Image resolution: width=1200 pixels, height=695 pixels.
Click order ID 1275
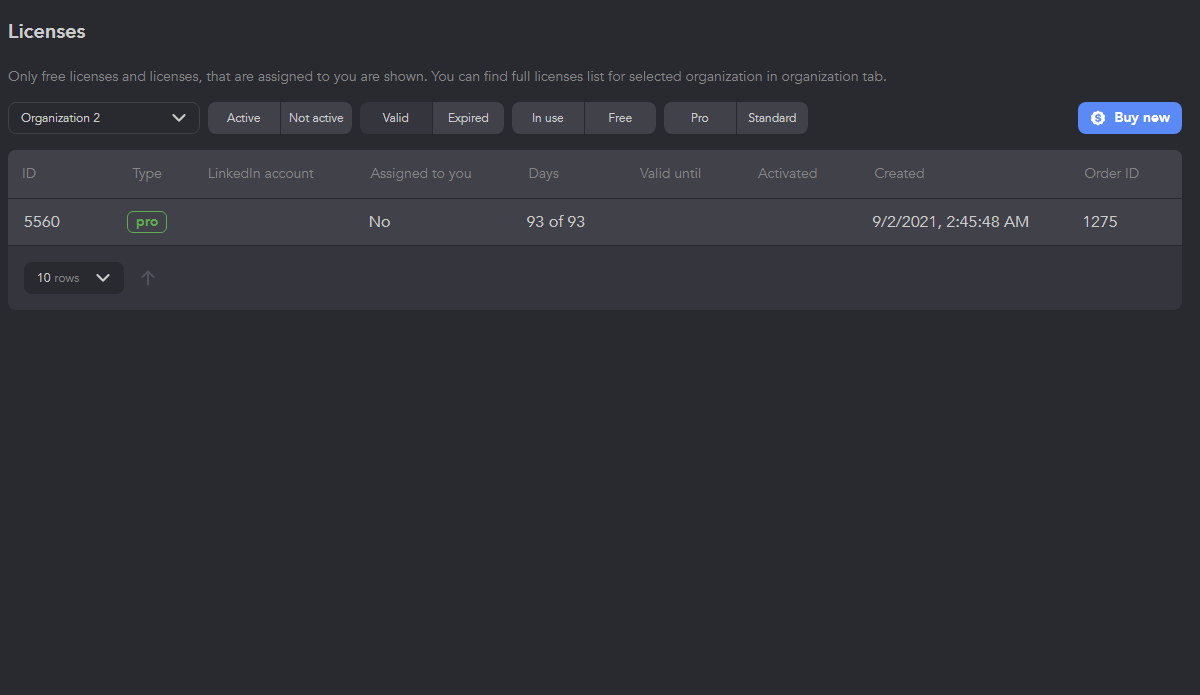(1100, 222)
